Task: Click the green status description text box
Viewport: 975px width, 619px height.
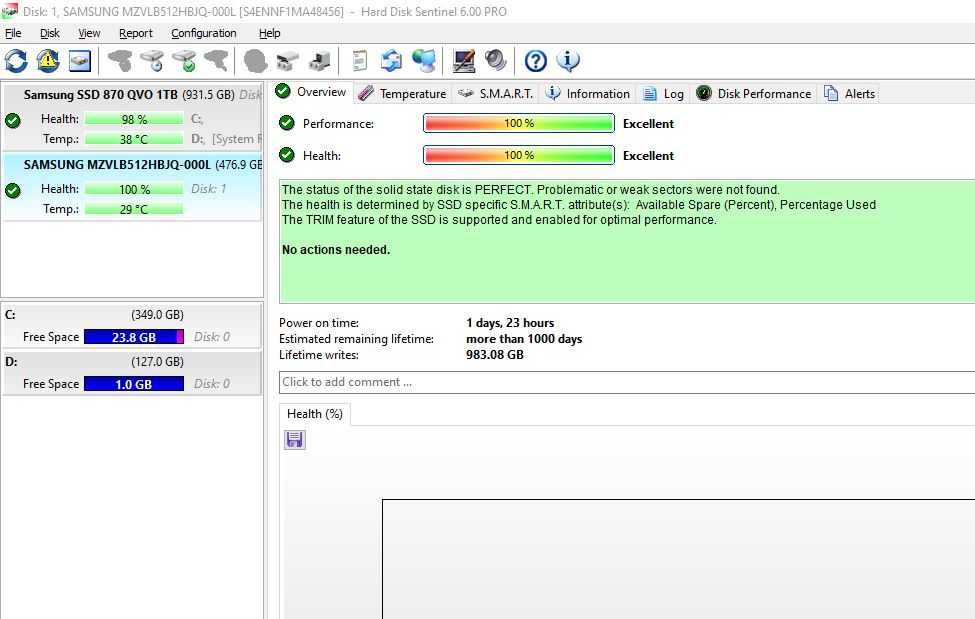Action: (x=627, y=241)
